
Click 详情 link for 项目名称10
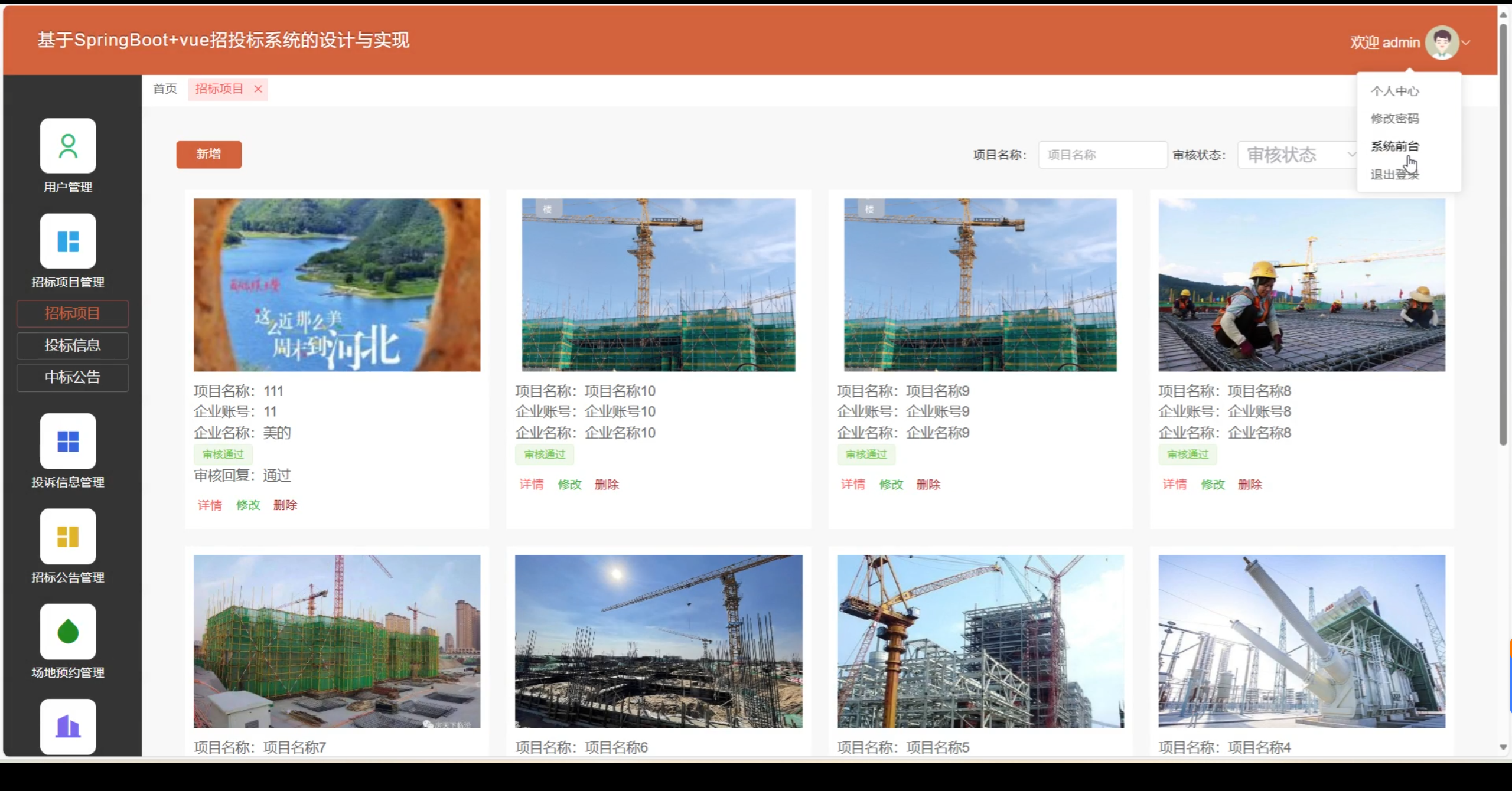(x=531, y=485)
